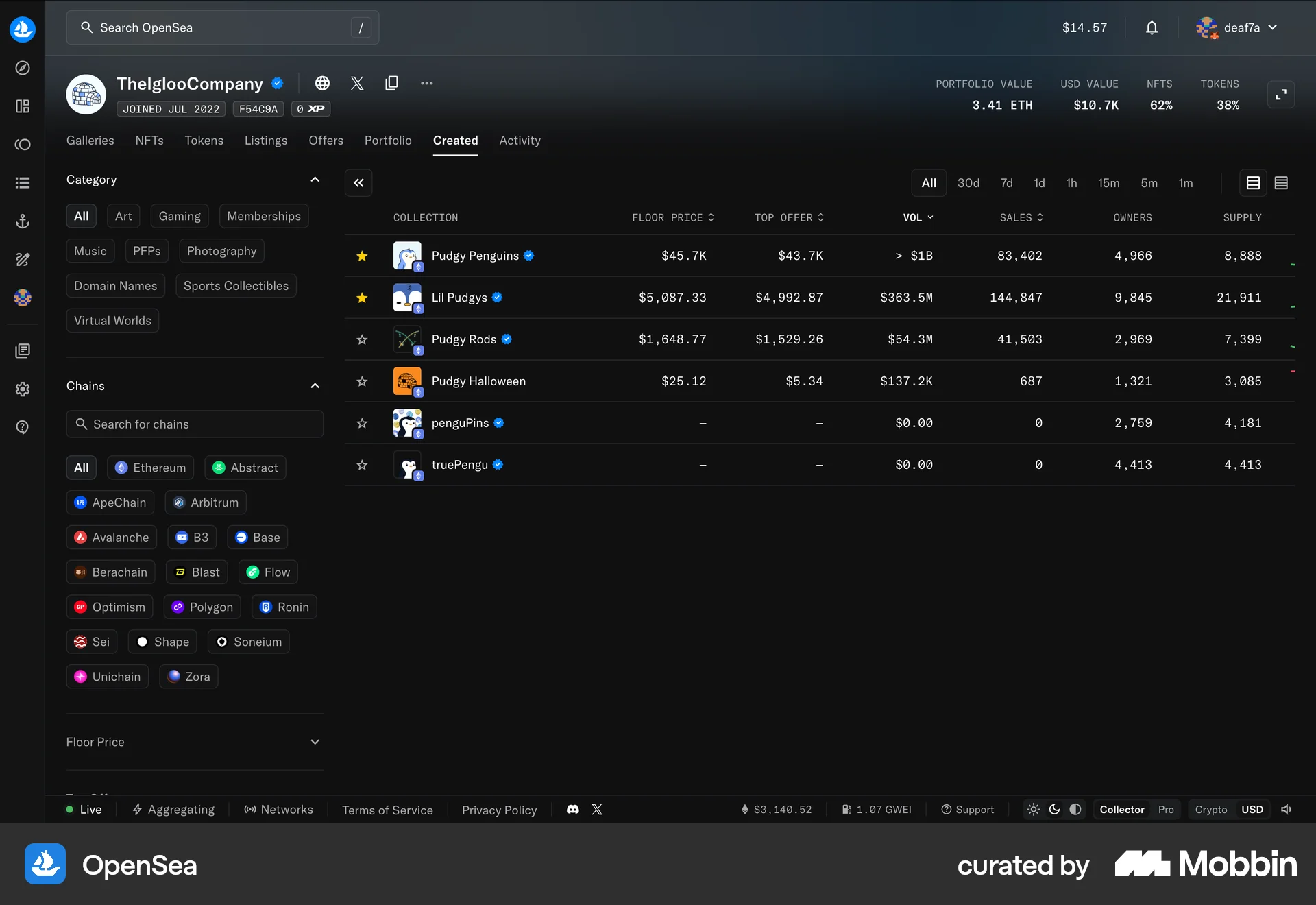Open the notifications bell
1316x905 pixels.
click(x=1151, y=27)
